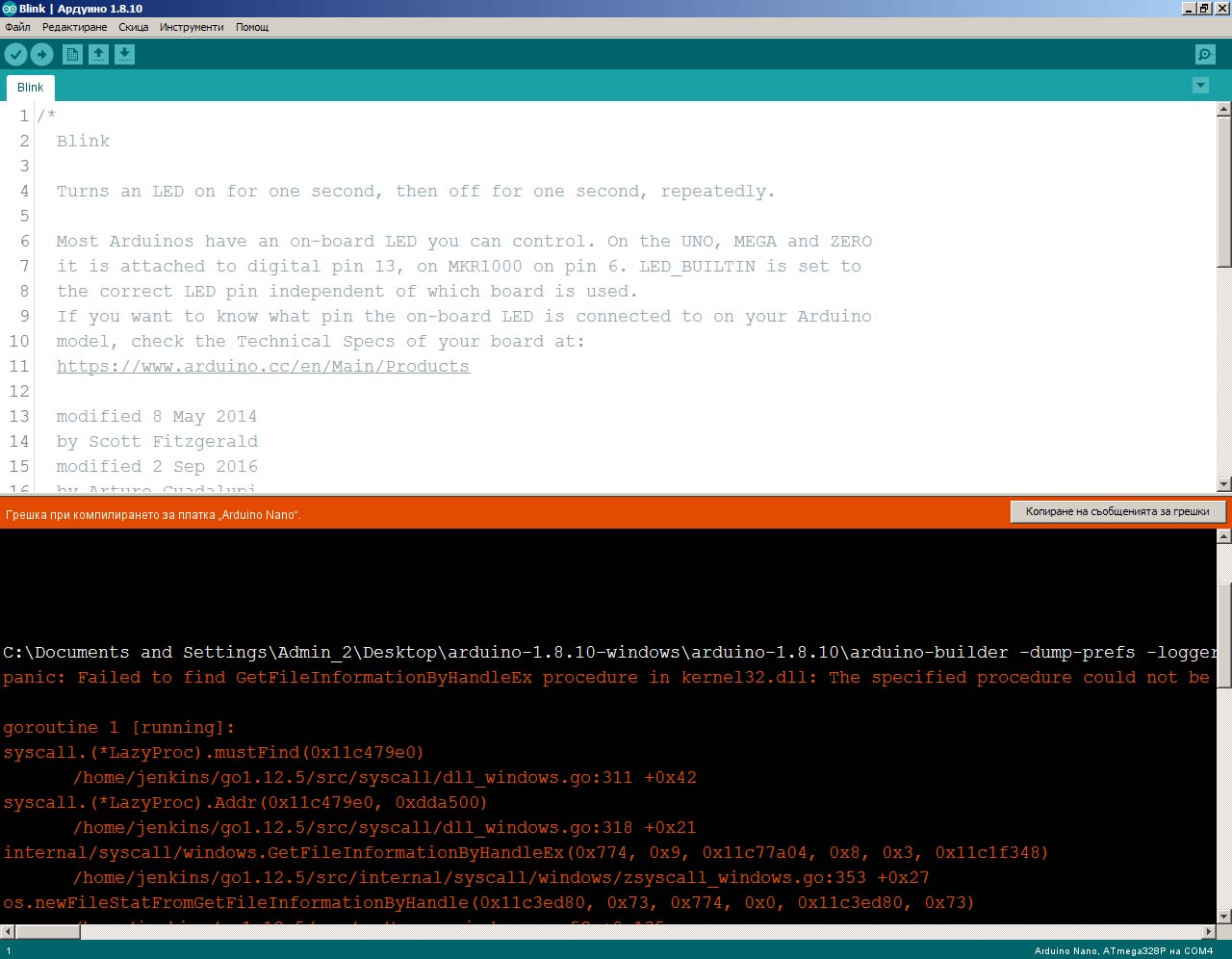This screenshot has height=959, width=1232.
Task: Open the Инструменти menu
Action: (x=192, y=27)
